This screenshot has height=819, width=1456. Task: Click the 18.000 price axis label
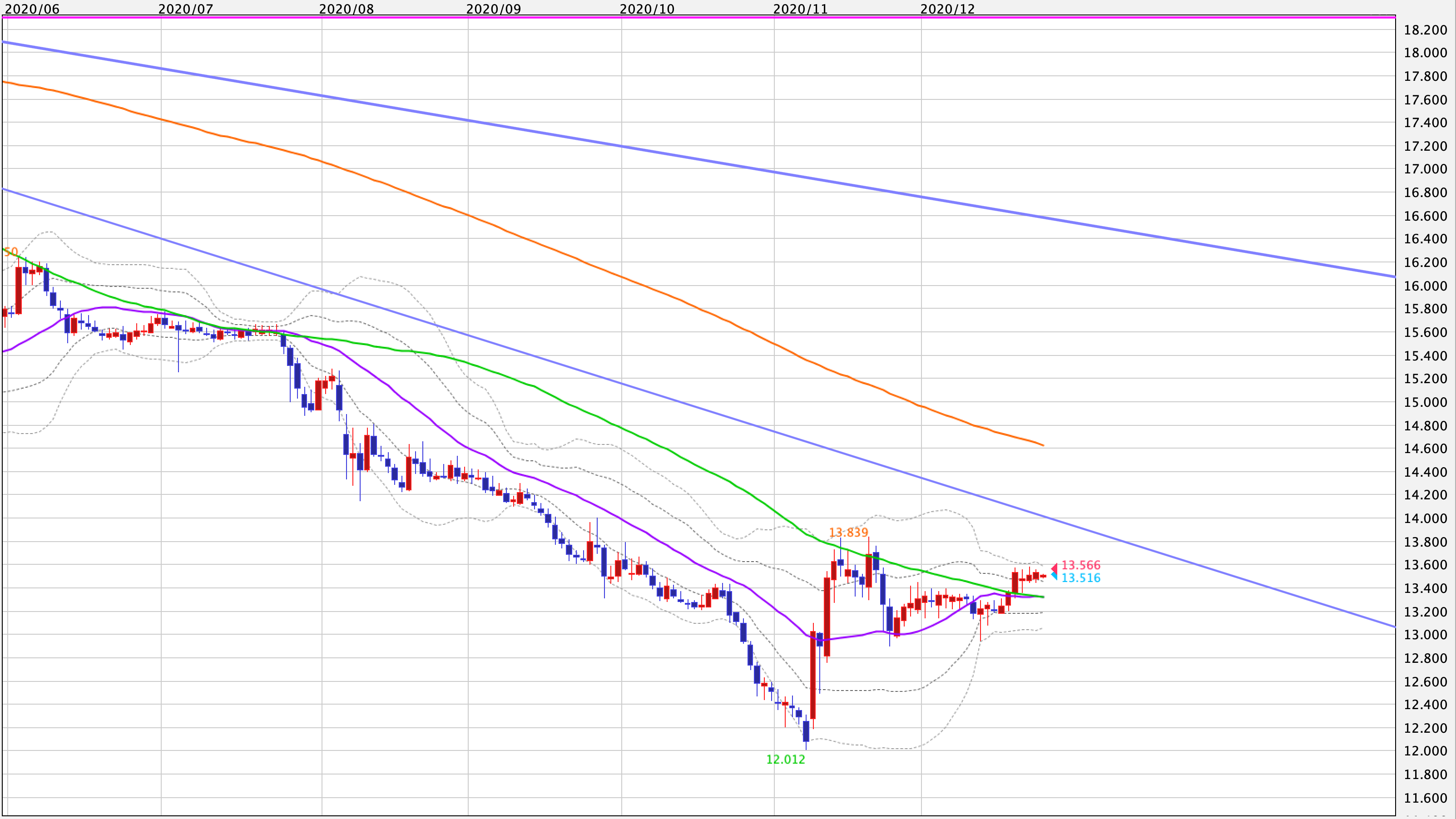coord(1426,53)
